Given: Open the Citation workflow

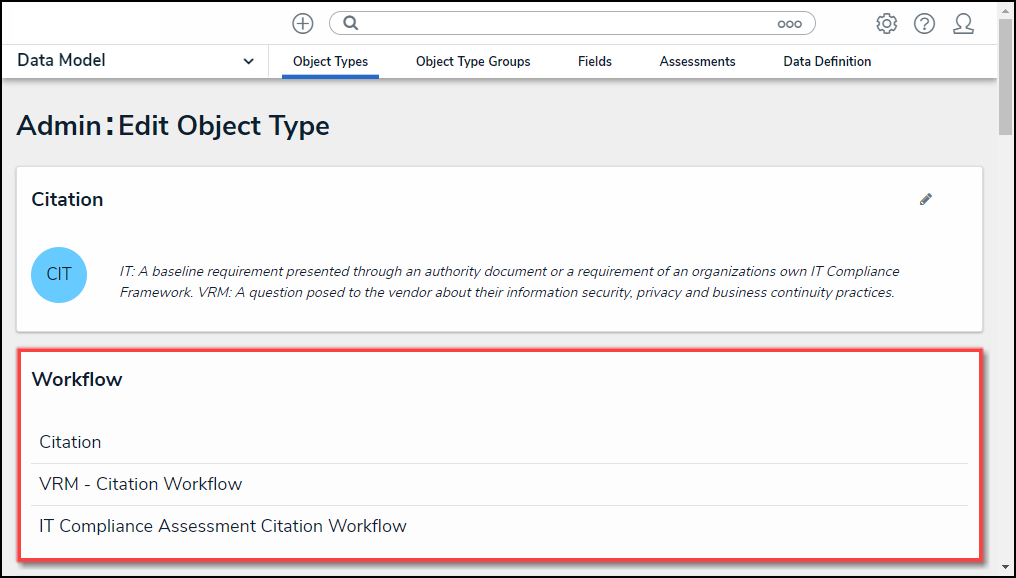Looking at the screenshot, I should (x=70, y=442).
